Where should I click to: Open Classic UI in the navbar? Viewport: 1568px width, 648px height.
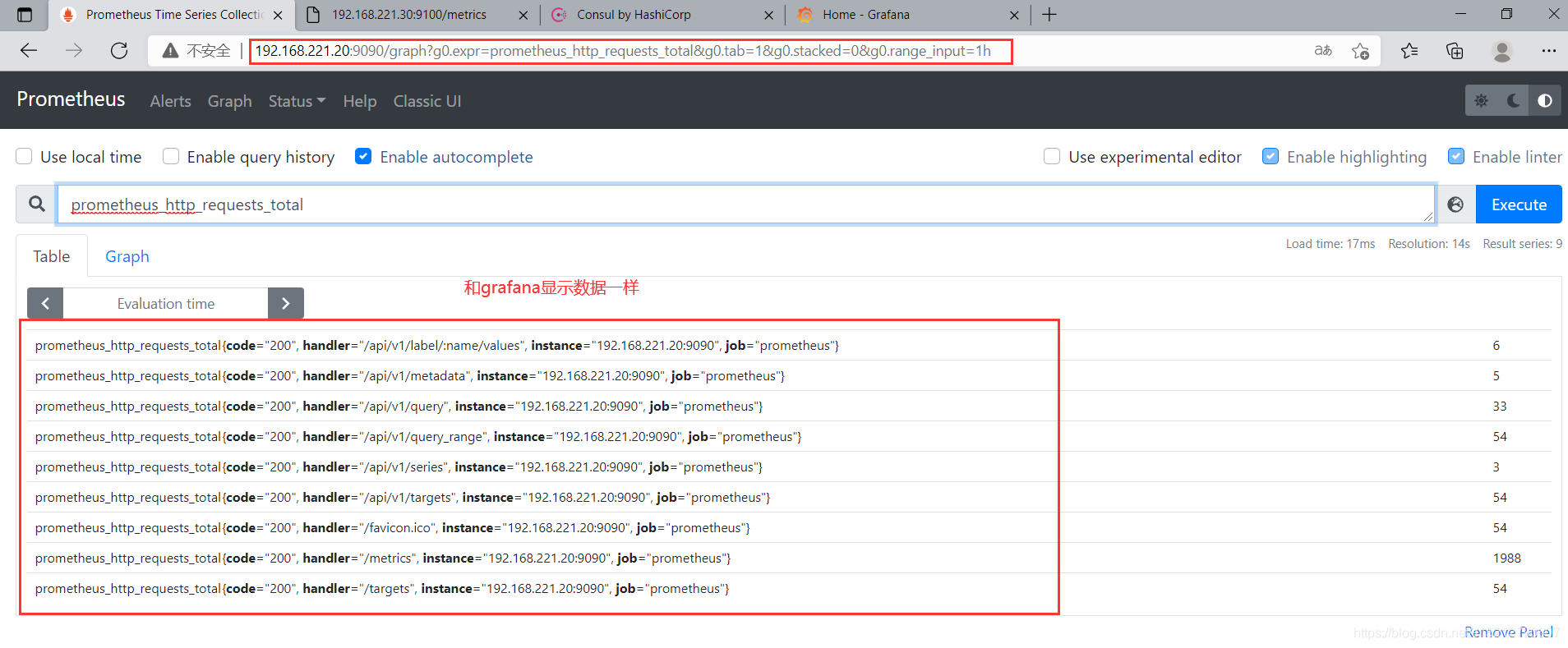click(x=427, y=101)
